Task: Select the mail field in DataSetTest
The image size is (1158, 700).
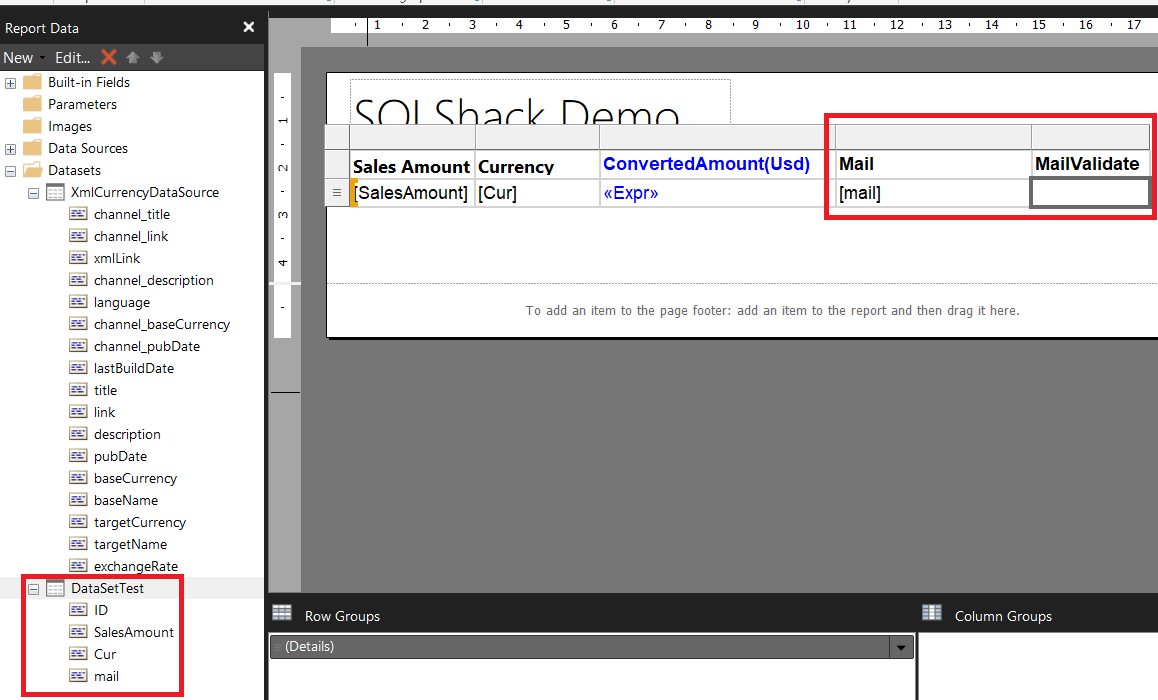Action: point(106,676)
